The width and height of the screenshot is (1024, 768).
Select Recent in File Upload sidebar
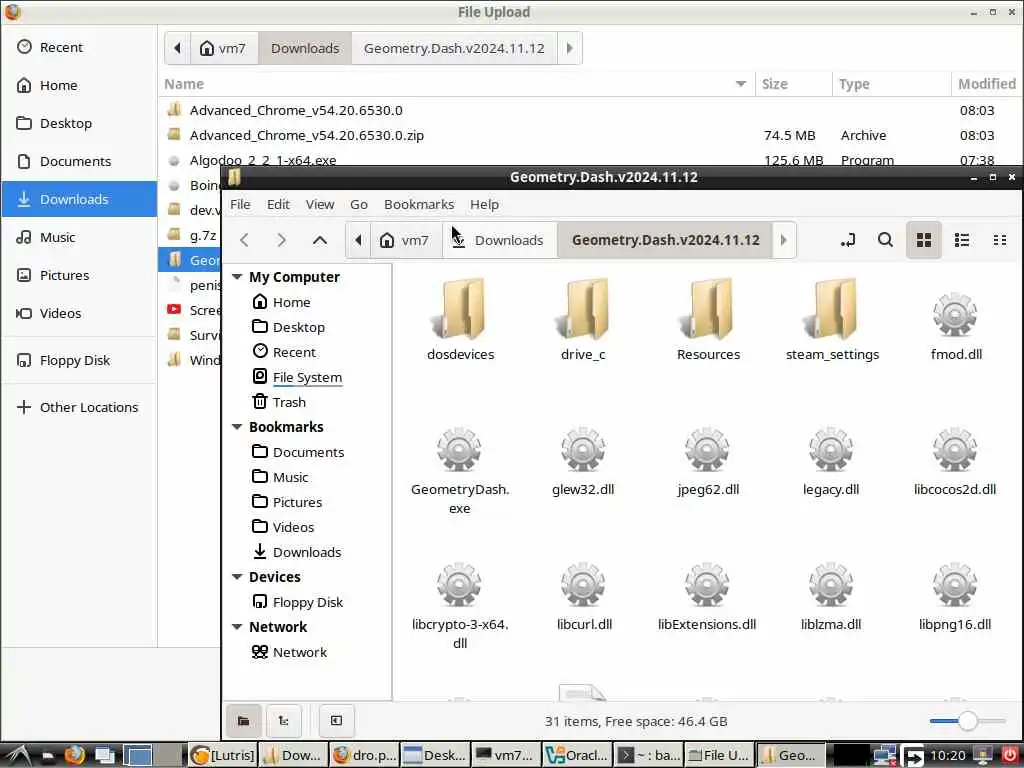[79, 47]
